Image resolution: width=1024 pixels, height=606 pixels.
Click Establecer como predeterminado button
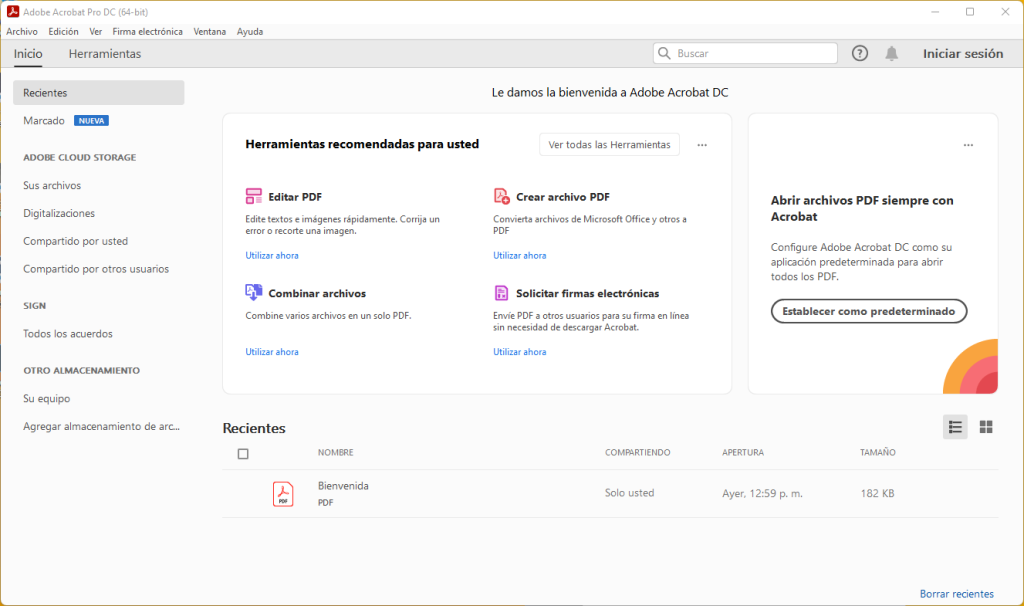tap(869, 311)
